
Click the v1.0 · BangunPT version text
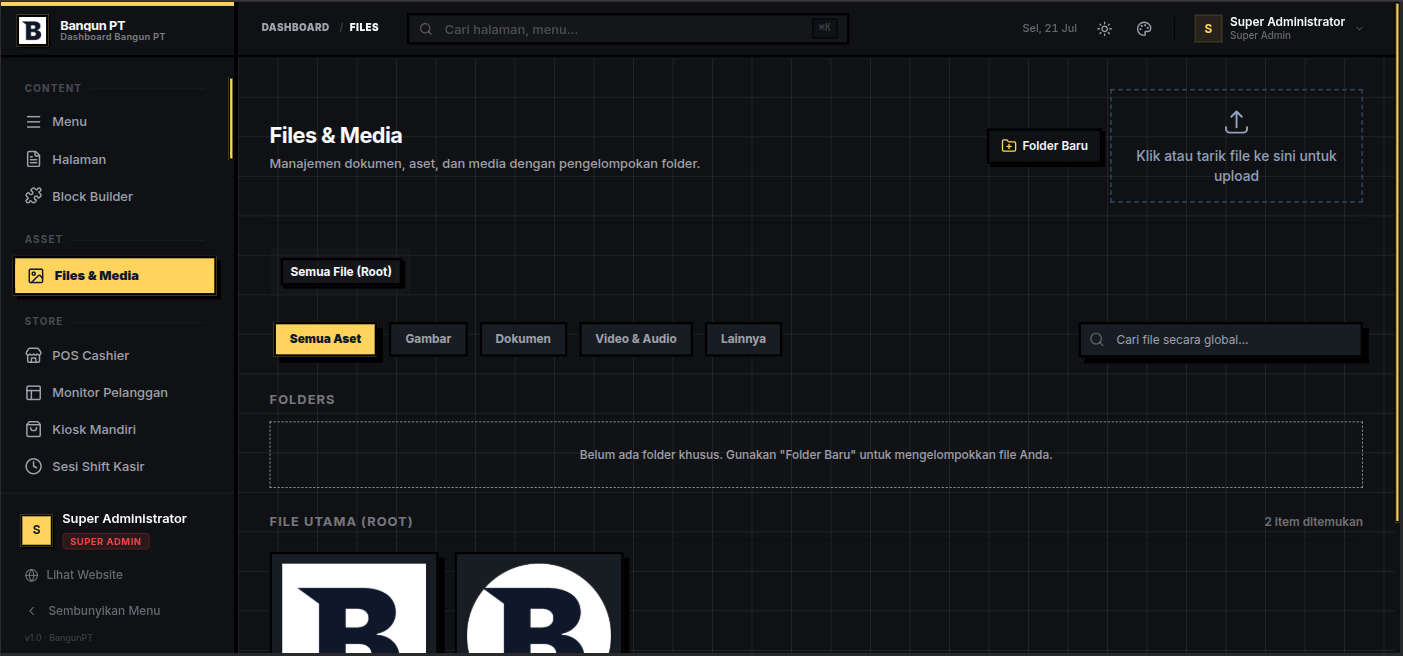tap(59, 638)
